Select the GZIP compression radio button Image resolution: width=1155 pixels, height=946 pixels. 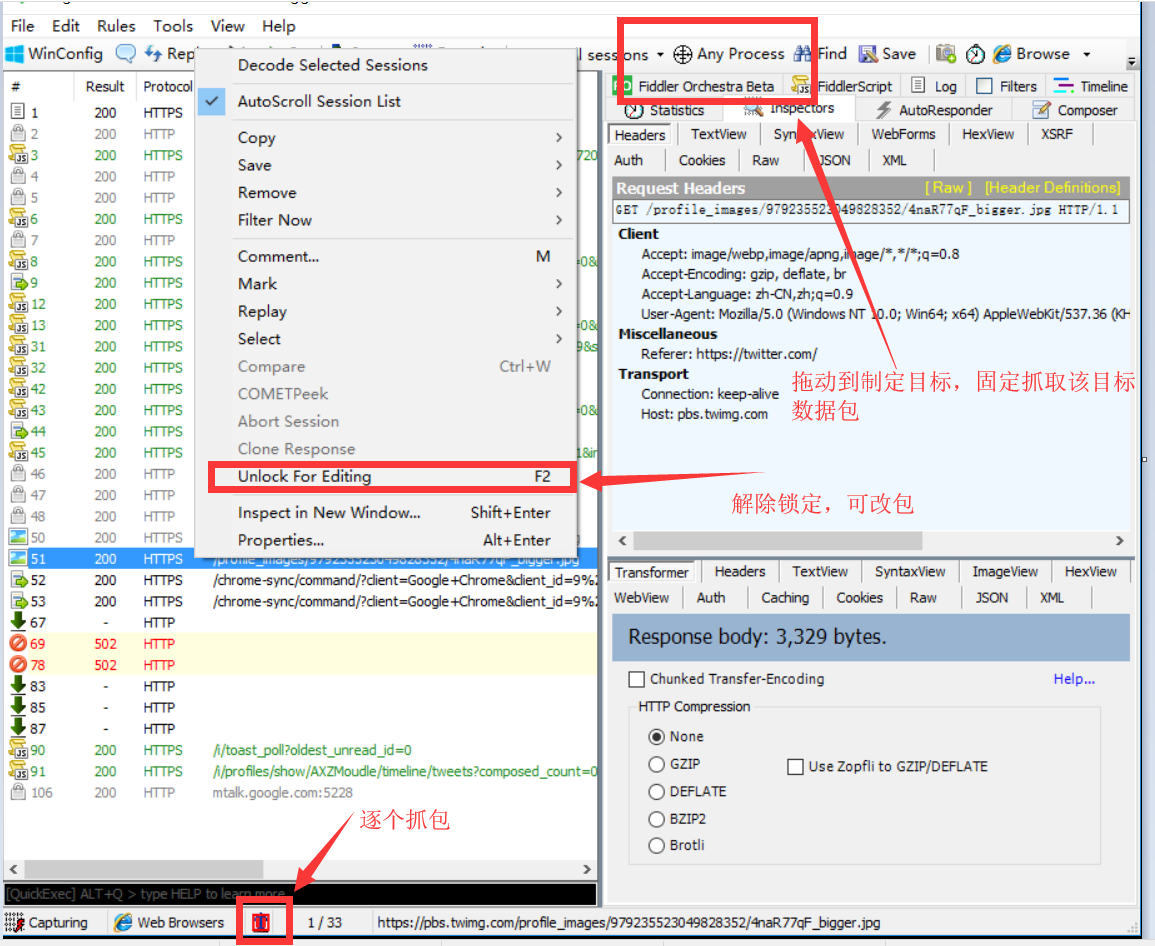657,764
